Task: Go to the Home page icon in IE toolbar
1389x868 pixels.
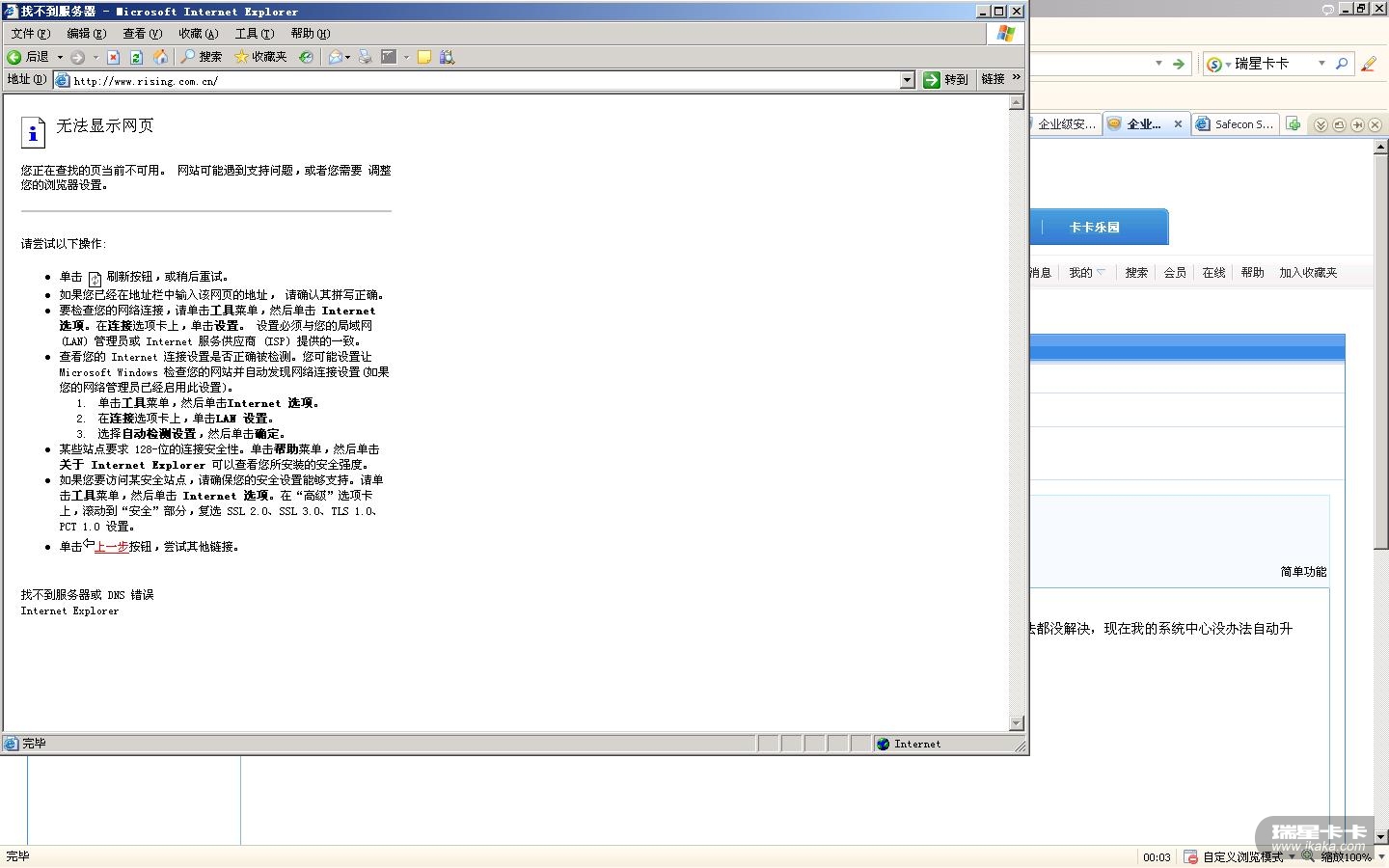Action: tap(160, 57)
